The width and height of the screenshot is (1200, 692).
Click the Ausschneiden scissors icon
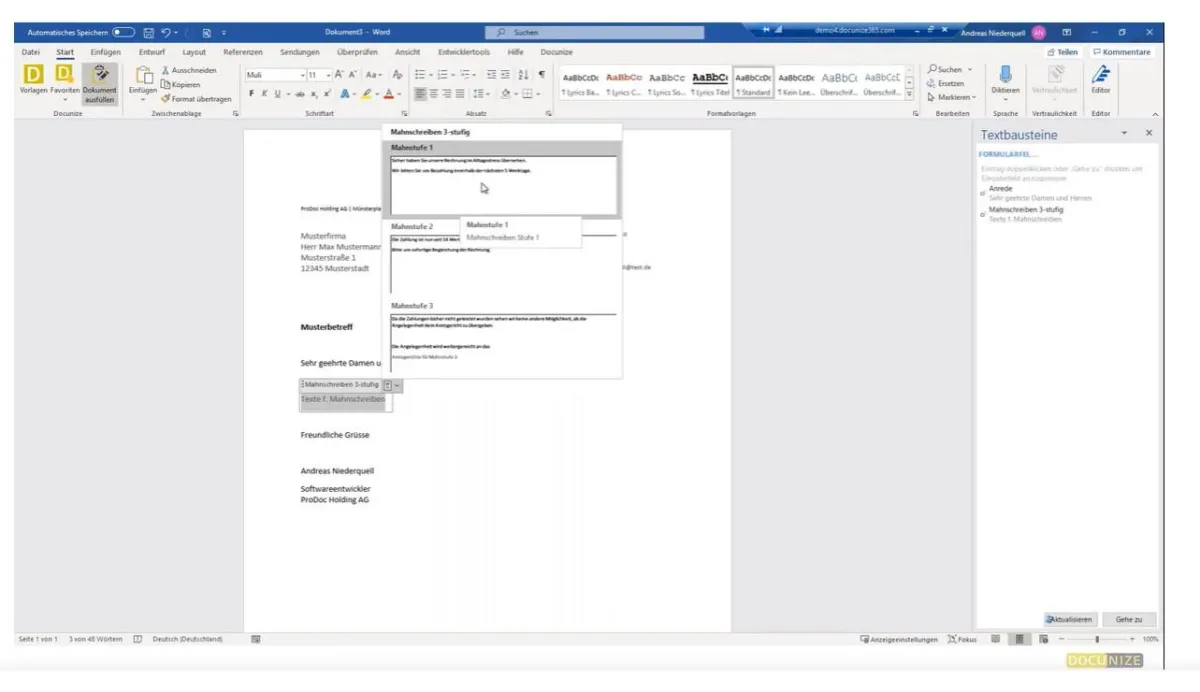pos(166,71)
